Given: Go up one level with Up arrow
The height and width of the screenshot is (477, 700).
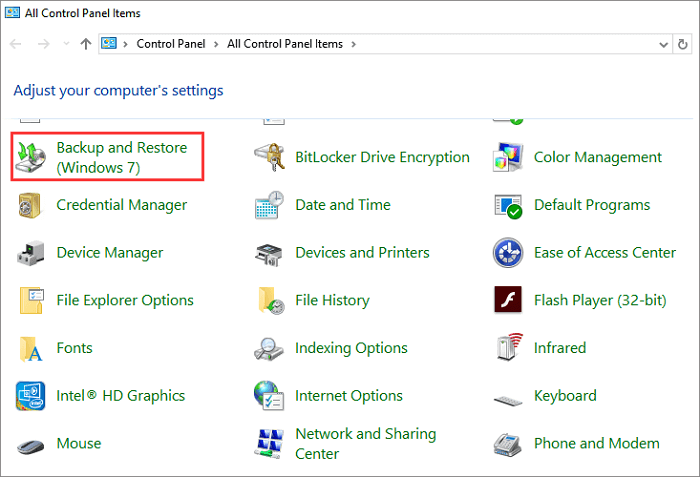Looking at the screenshot, I should 86,44.
